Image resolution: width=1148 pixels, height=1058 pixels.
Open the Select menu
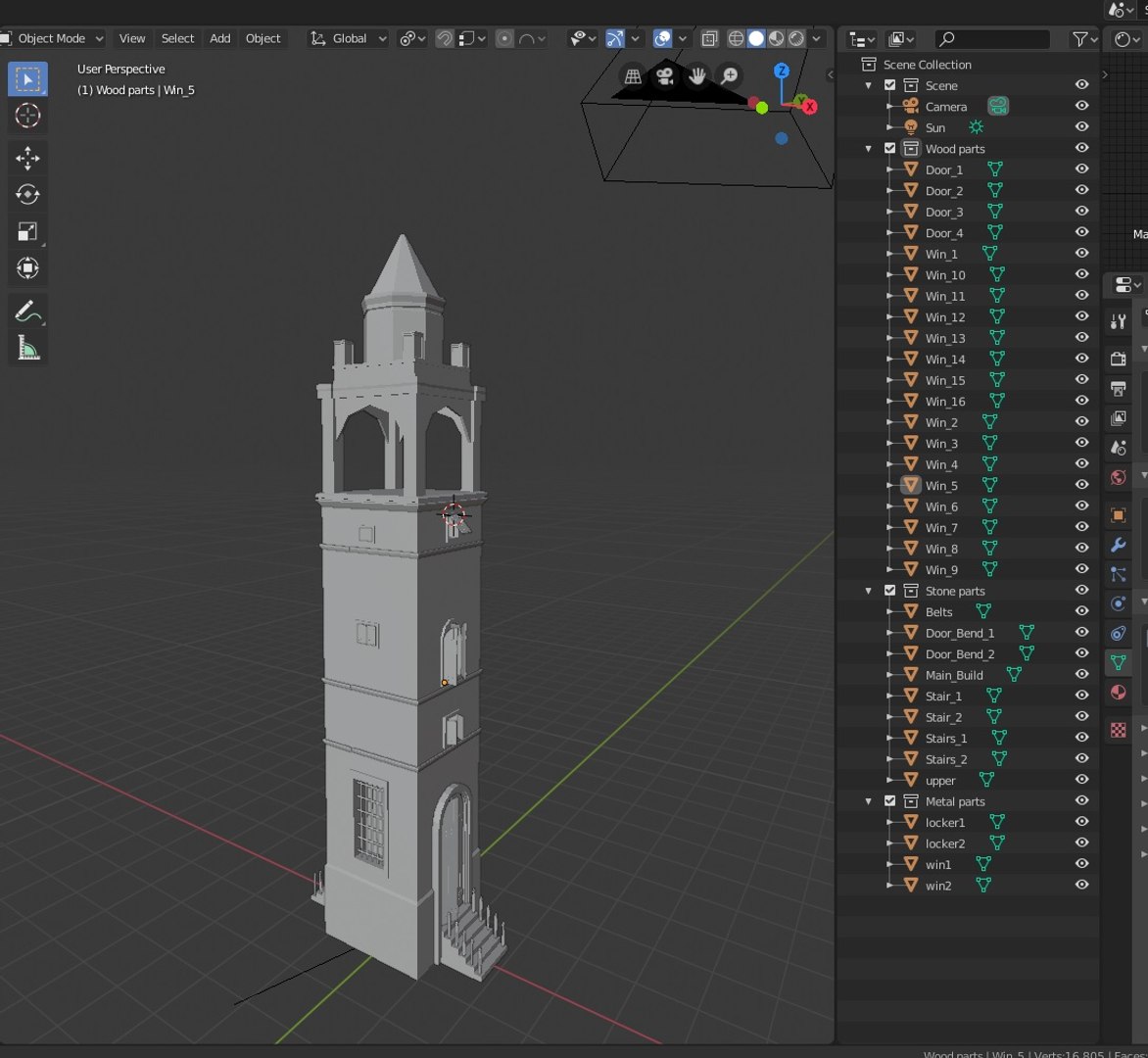coord(177,38)
